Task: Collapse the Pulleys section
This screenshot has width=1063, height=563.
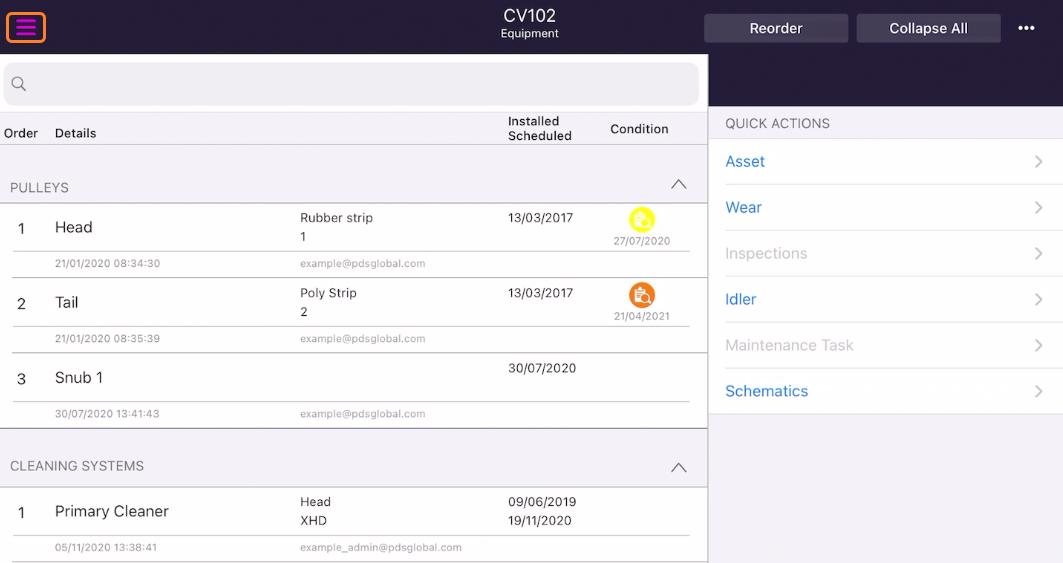Action: coord(679,185)
